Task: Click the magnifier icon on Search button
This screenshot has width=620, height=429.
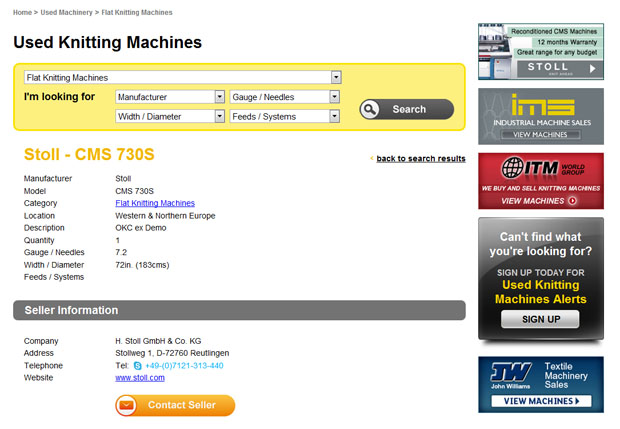Action: [370, 109]
